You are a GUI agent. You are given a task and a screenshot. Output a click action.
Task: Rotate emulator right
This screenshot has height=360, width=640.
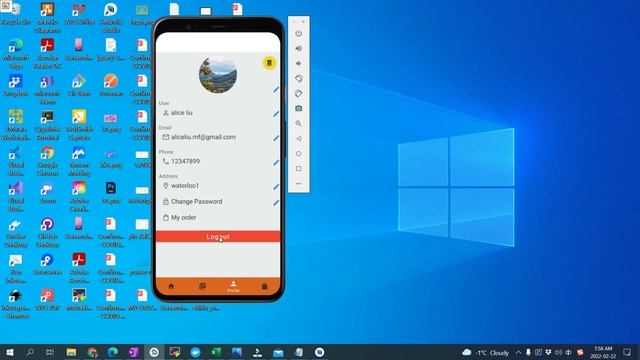tap(298, 93)
